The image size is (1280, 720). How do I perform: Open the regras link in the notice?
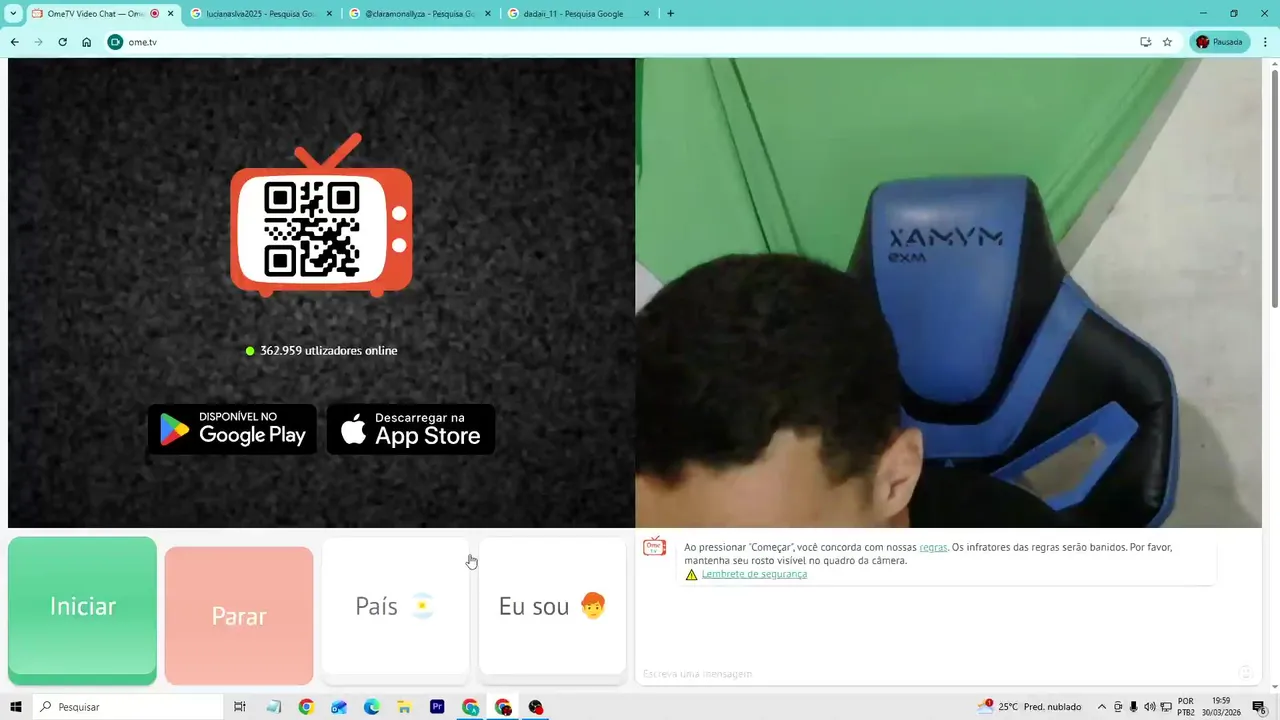(933, 547)
